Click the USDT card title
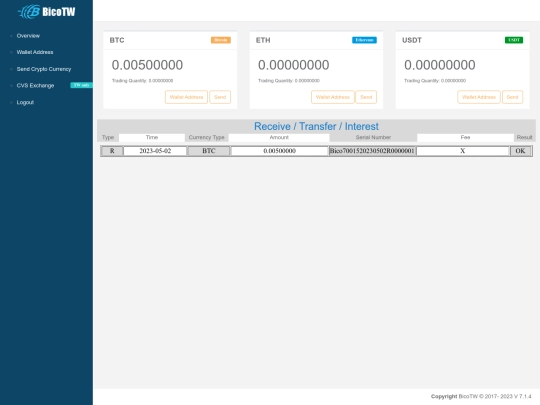Screen dimensions: 540x405 [412, 40]
